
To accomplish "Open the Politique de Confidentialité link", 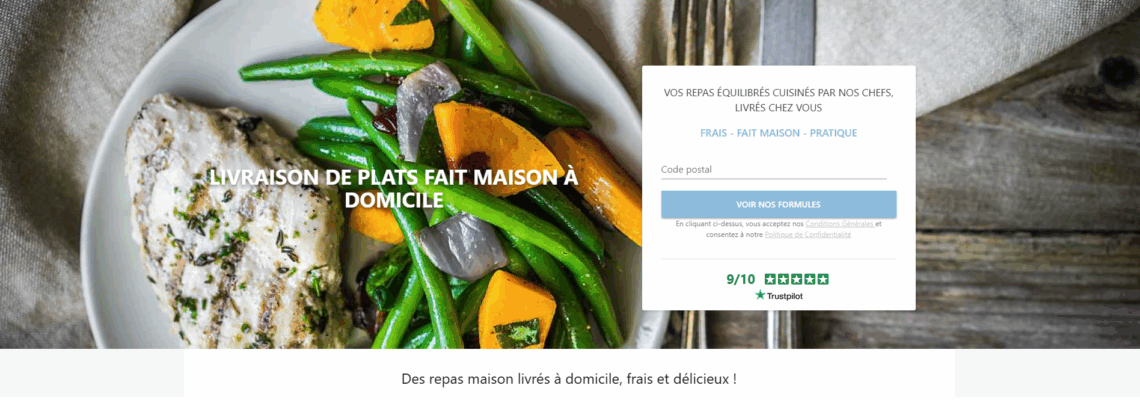I will (x=808, y=235).
